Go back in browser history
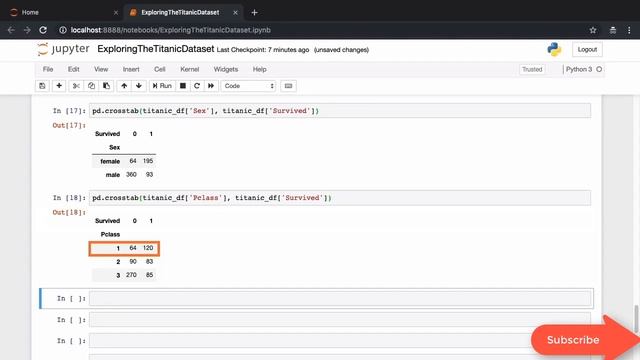Image resolution: width=640 pixels, height=360 pixels. (11, 30)
